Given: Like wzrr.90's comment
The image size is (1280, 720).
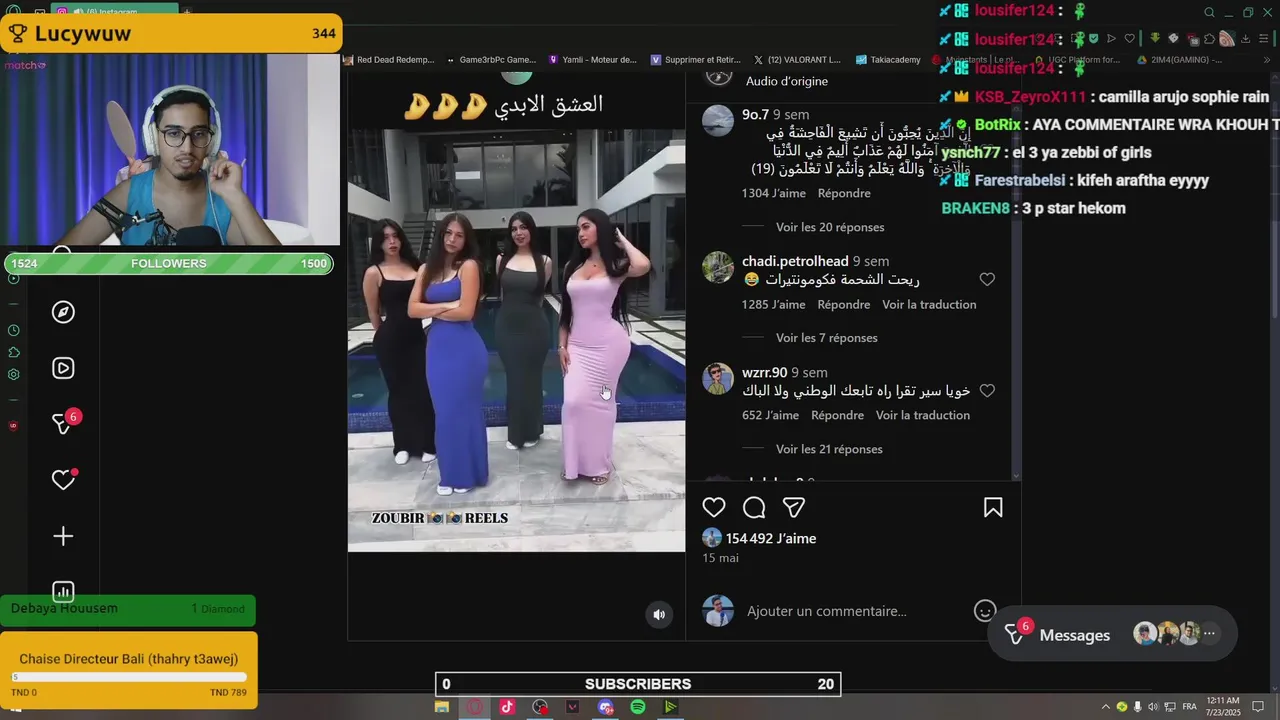Looking at the screenshot, I should (987, 391).
